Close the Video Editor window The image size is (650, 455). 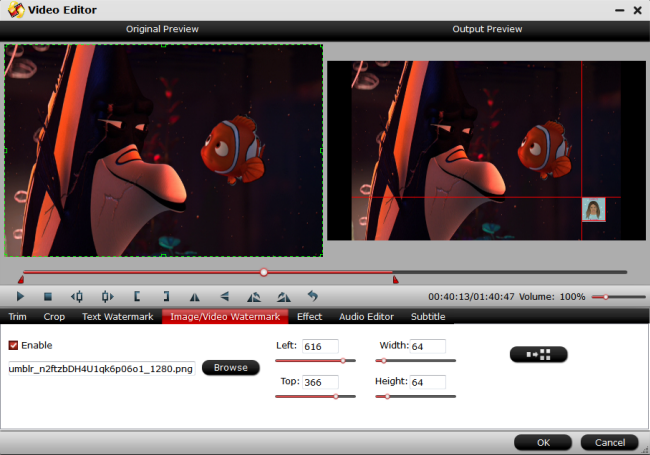click(x=638, y=10)
